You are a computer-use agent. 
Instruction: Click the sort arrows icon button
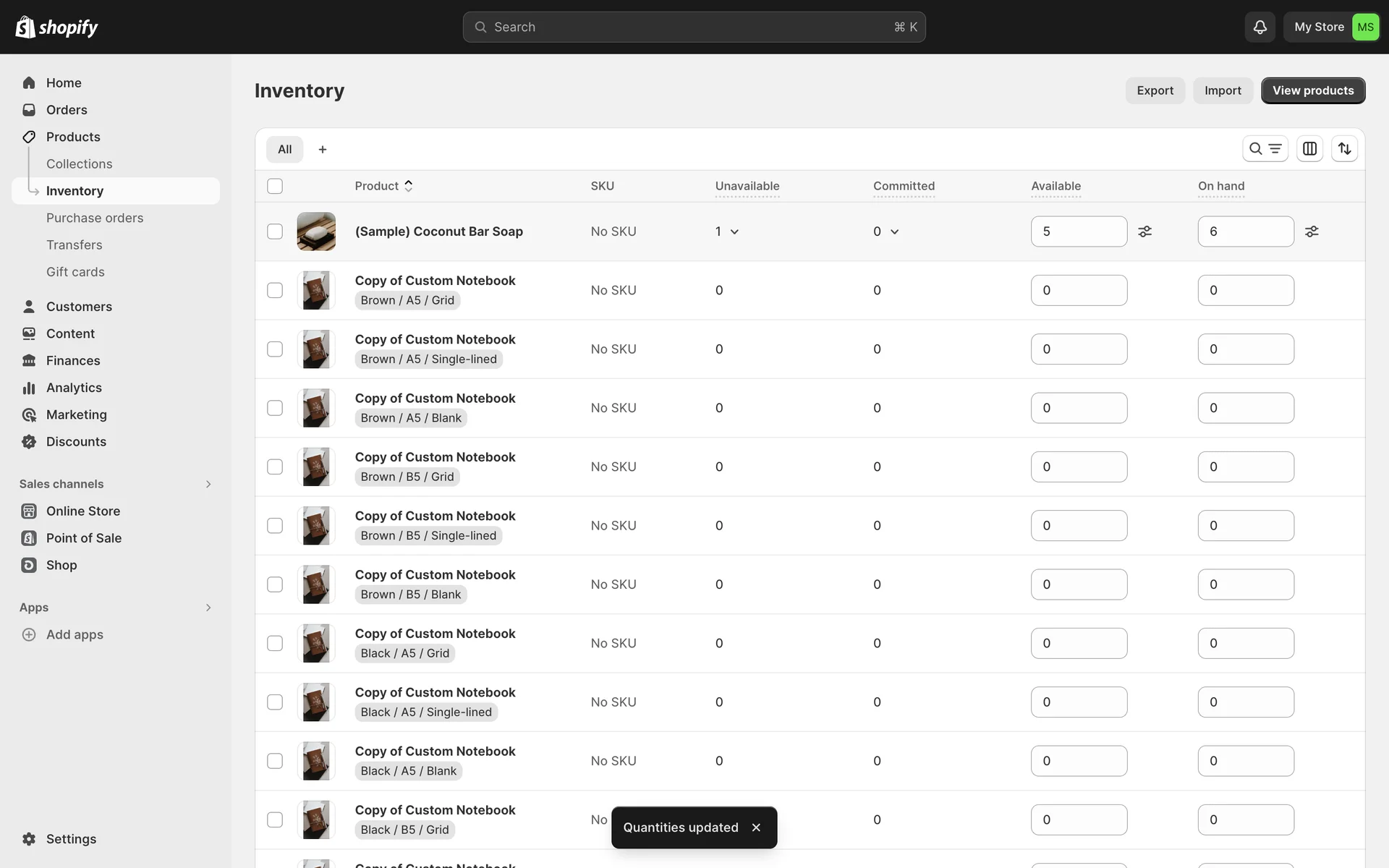pos(1344,148)
